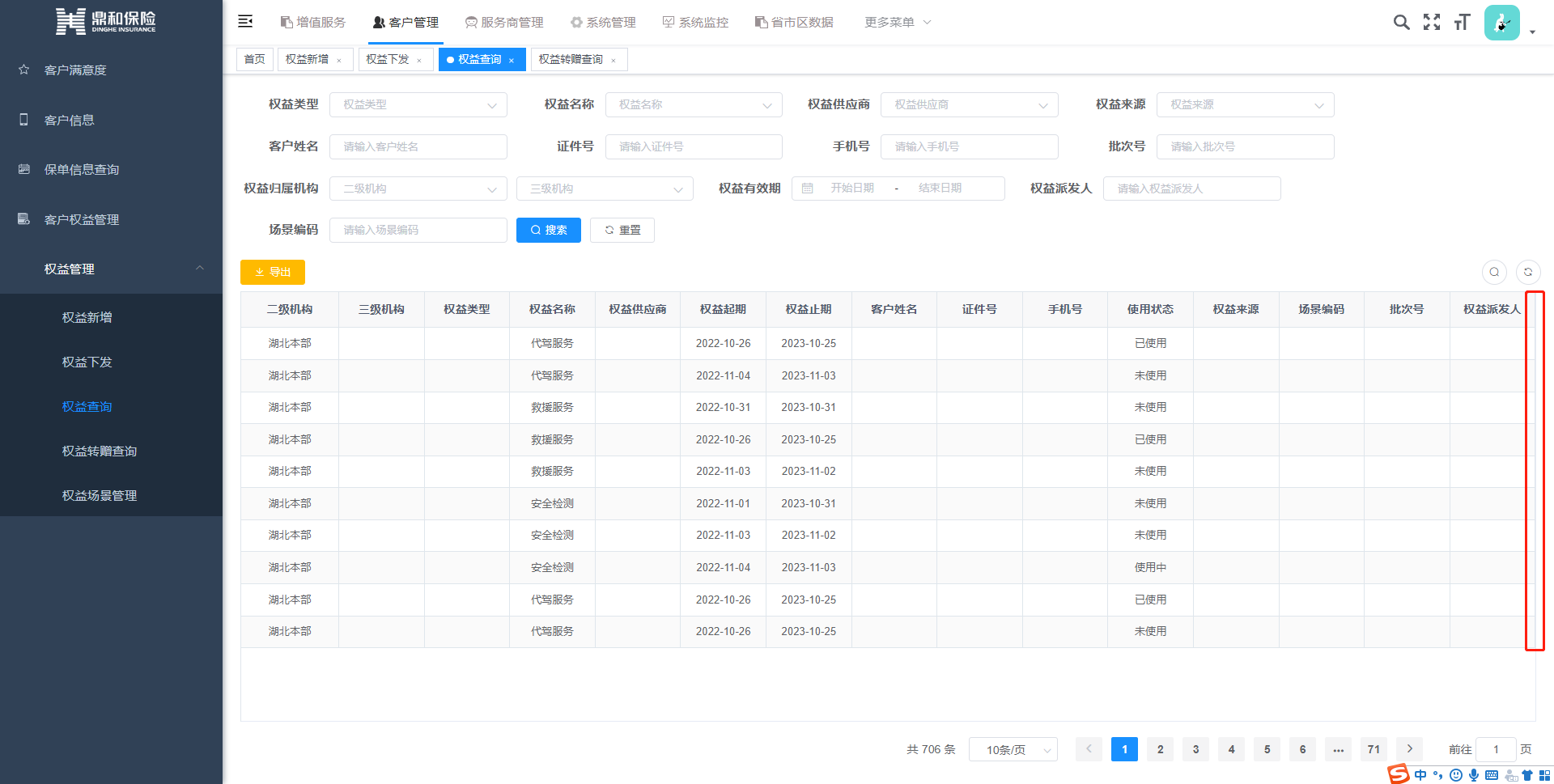1554x784 pixels.
Task: Open the 客户管理 top menu
Action: pos(405,23)
